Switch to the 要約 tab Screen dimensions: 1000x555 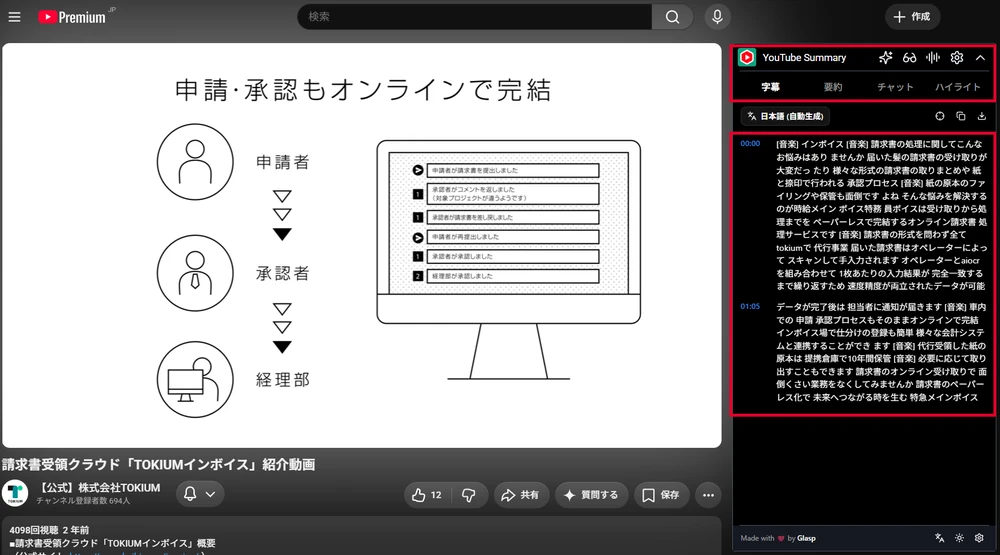pyautogui.click(x=832, y=87)
